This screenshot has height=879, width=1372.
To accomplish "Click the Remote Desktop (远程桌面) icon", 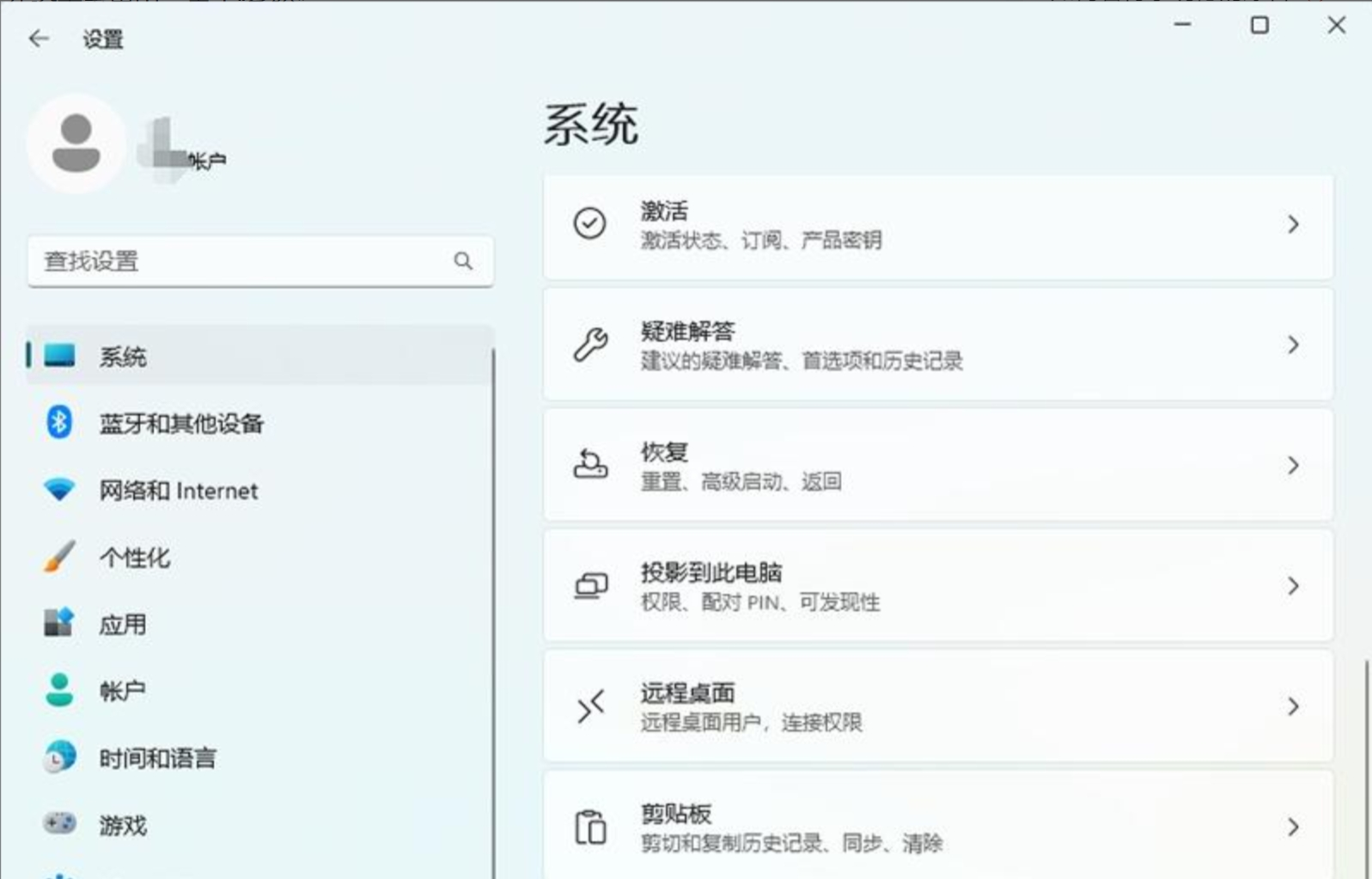I will coord(590,706).
